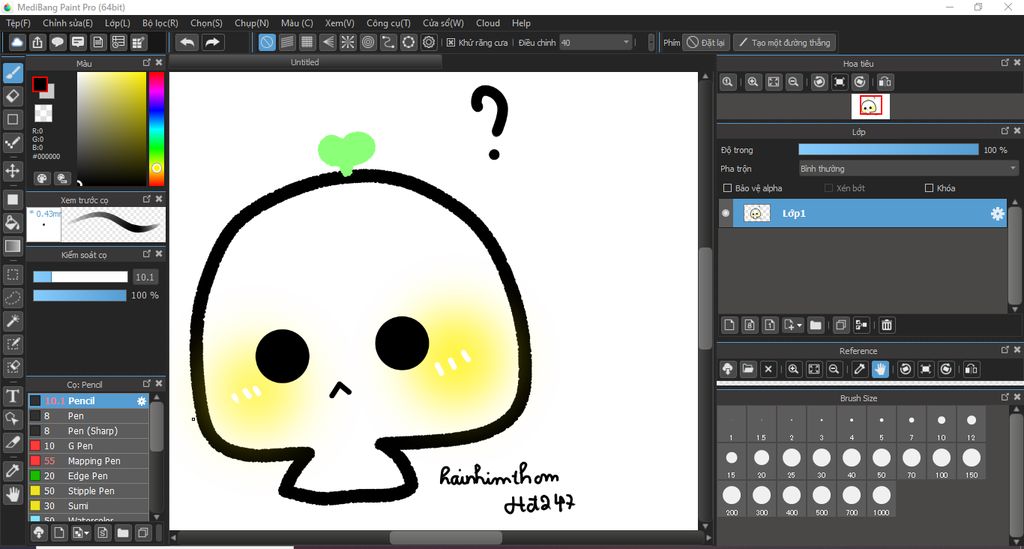The height and width of the screenshot is (549, 1024).
Task: Pop out the Màu color panel
Action: click(146, 63)
